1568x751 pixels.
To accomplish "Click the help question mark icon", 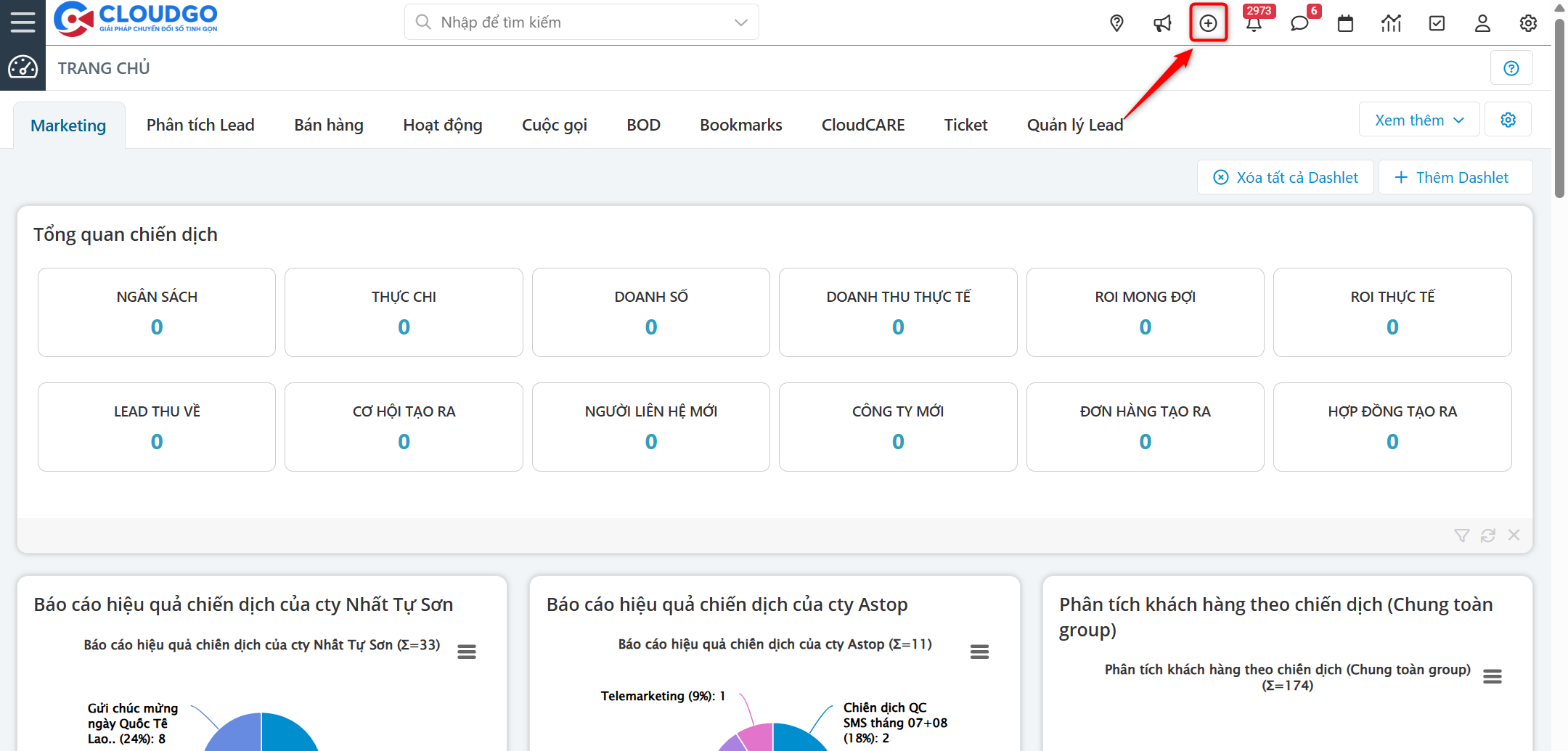I will click(1511, 68).
